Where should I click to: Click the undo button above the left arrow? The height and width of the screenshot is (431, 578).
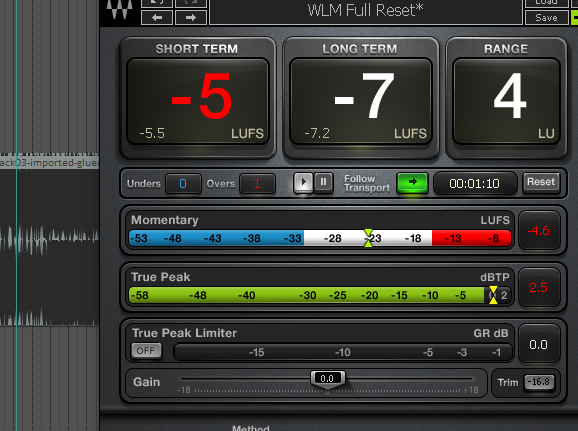[157, 3]
